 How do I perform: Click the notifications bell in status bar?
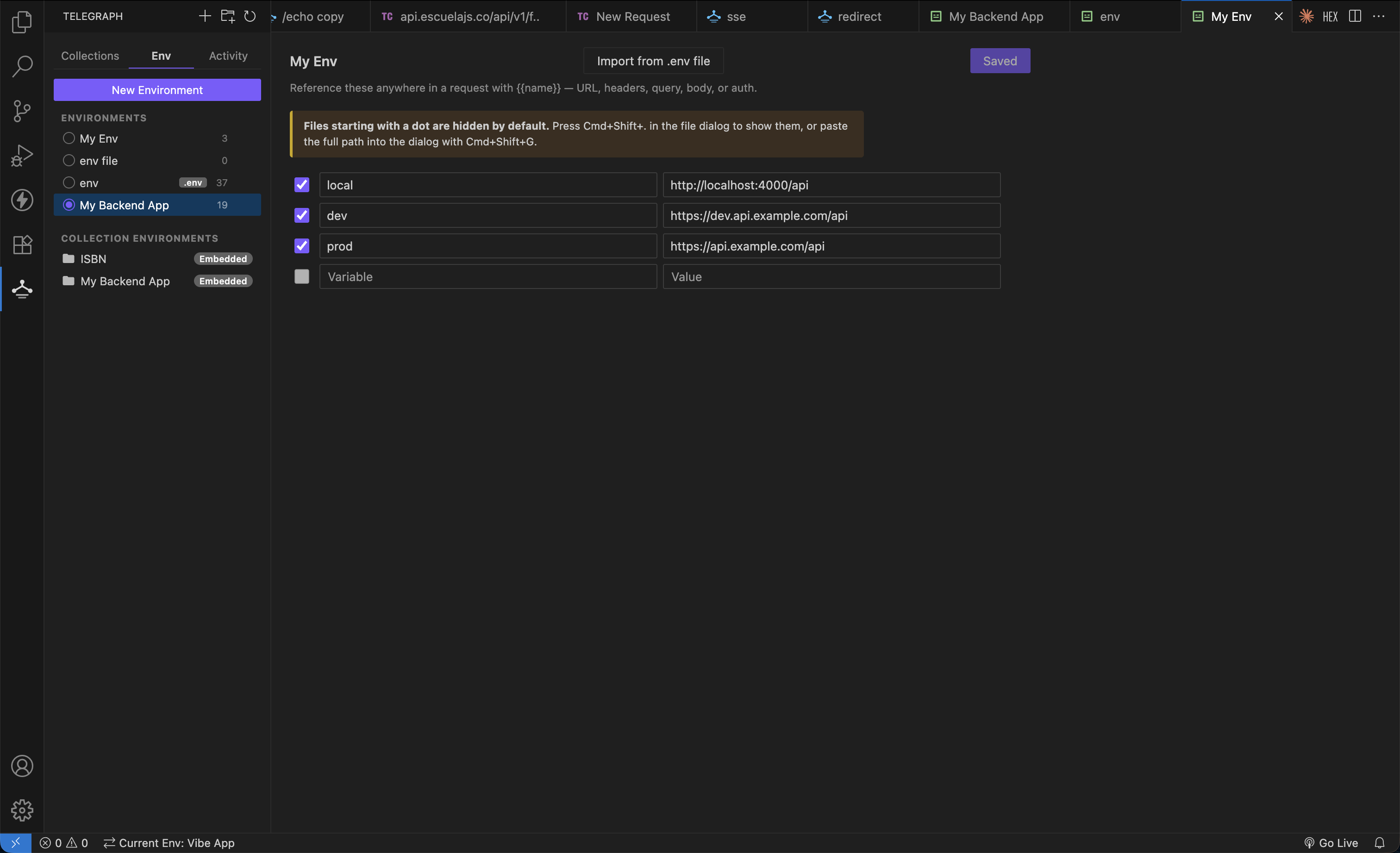(x=1379, y=842)
